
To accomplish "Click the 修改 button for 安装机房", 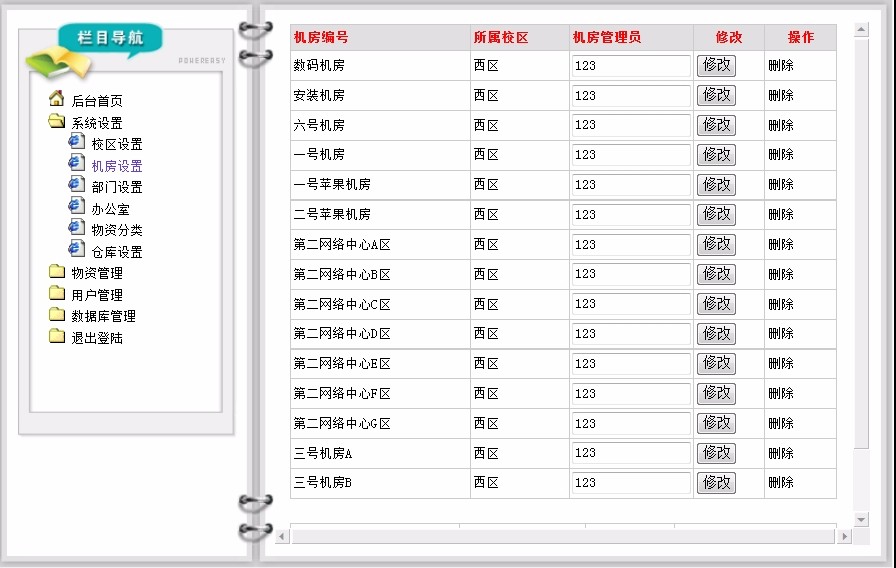I will tap(716, 95).
